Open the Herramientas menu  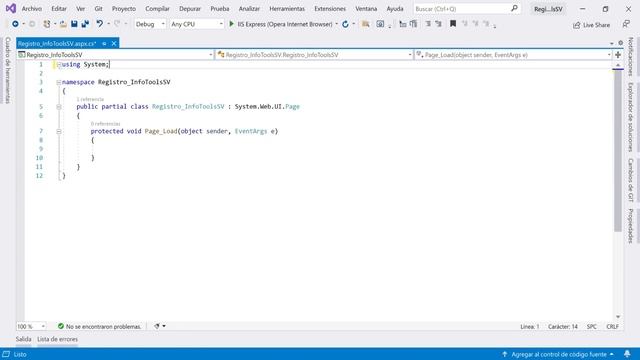tap(287, 9)
